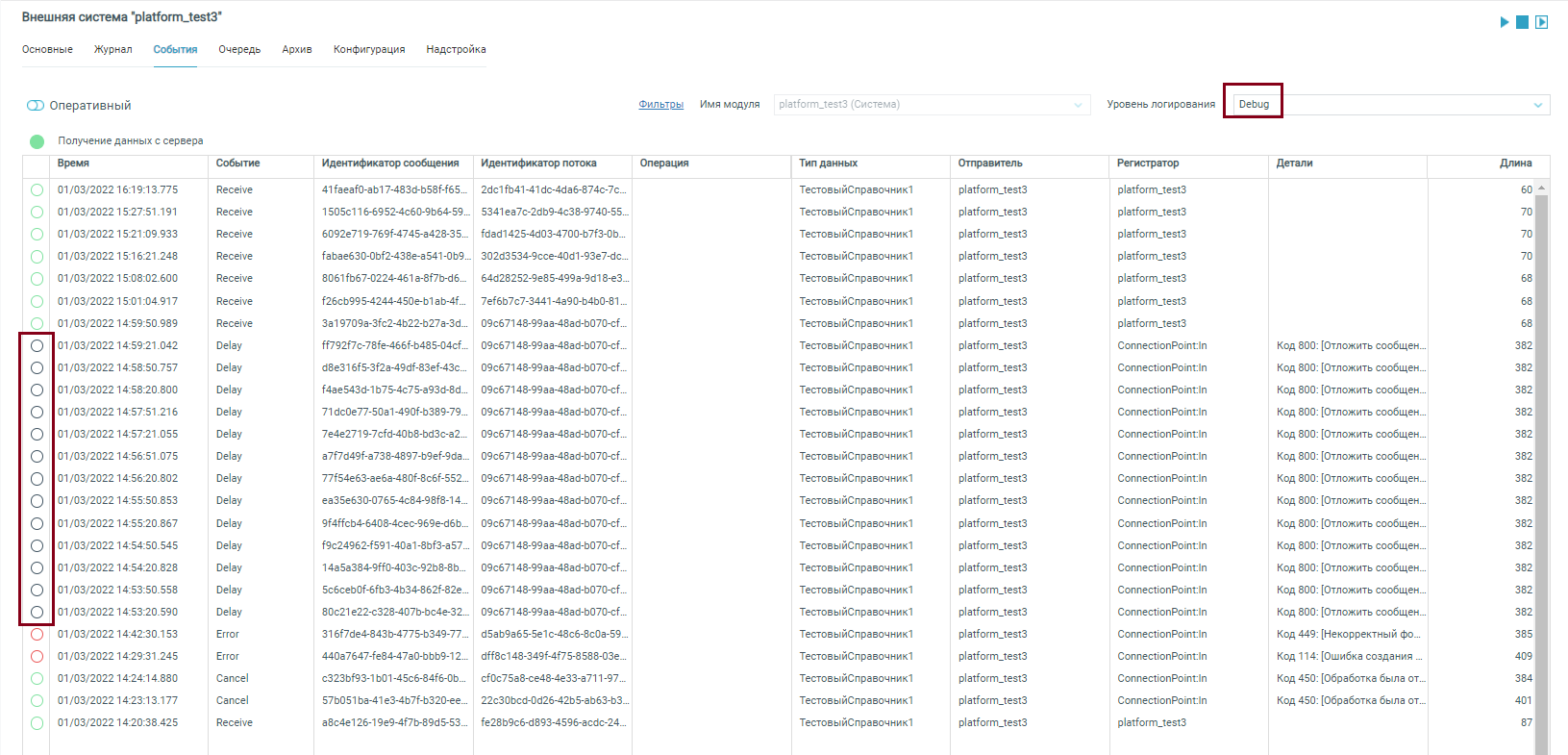Select the status circle for row 14:59:21.042
Screen dimensions: 1568x755
37,346
